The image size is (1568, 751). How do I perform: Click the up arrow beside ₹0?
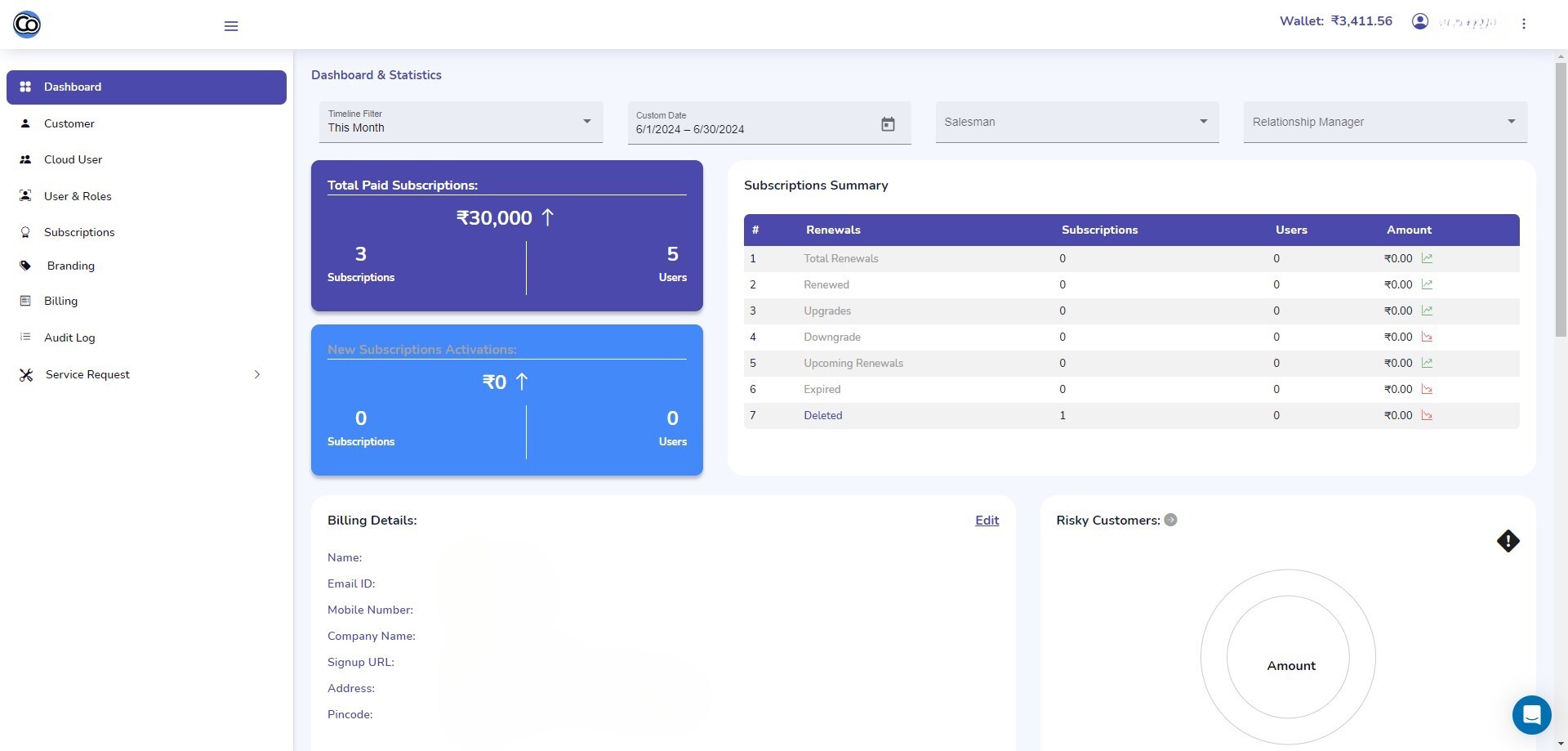click(522, 382)
